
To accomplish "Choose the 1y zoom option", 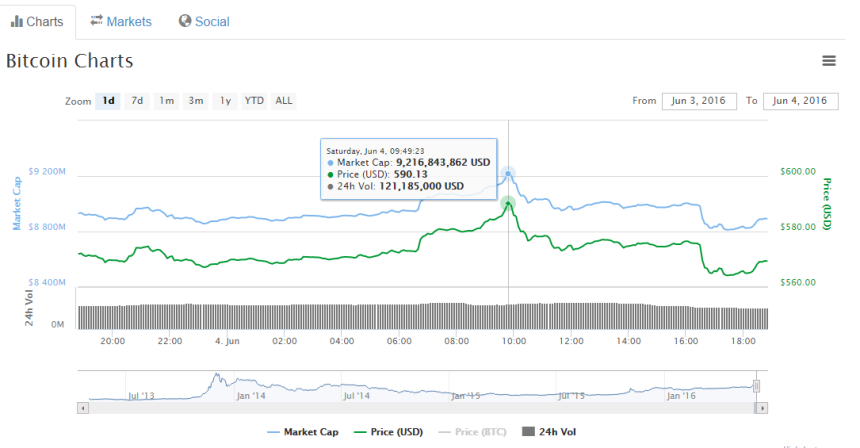I will tap(226, 101).
